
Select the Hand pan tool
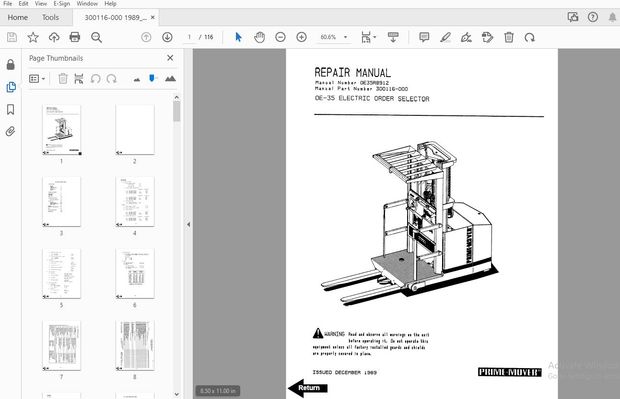pos(259,37)
